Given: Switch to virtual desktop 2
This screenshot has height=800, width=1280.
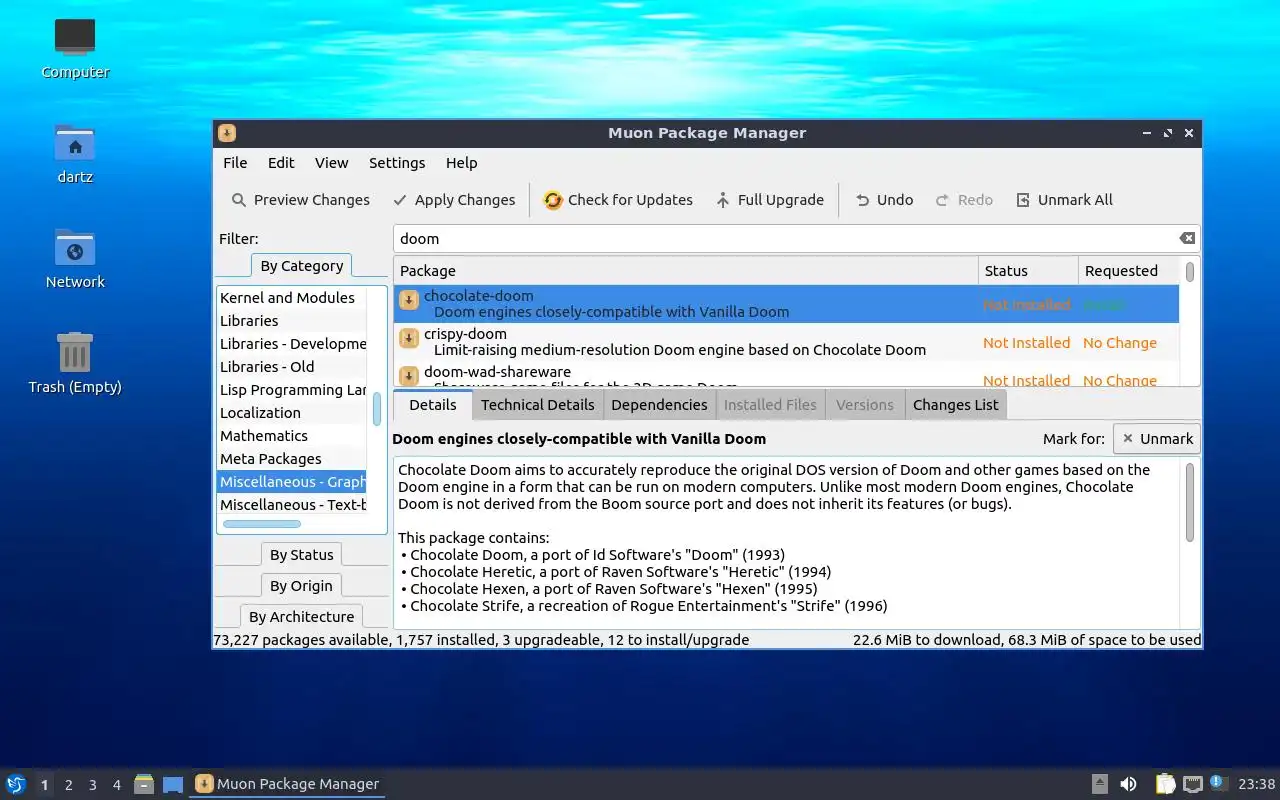Looking at the screenshot, I should pos(68,785).
